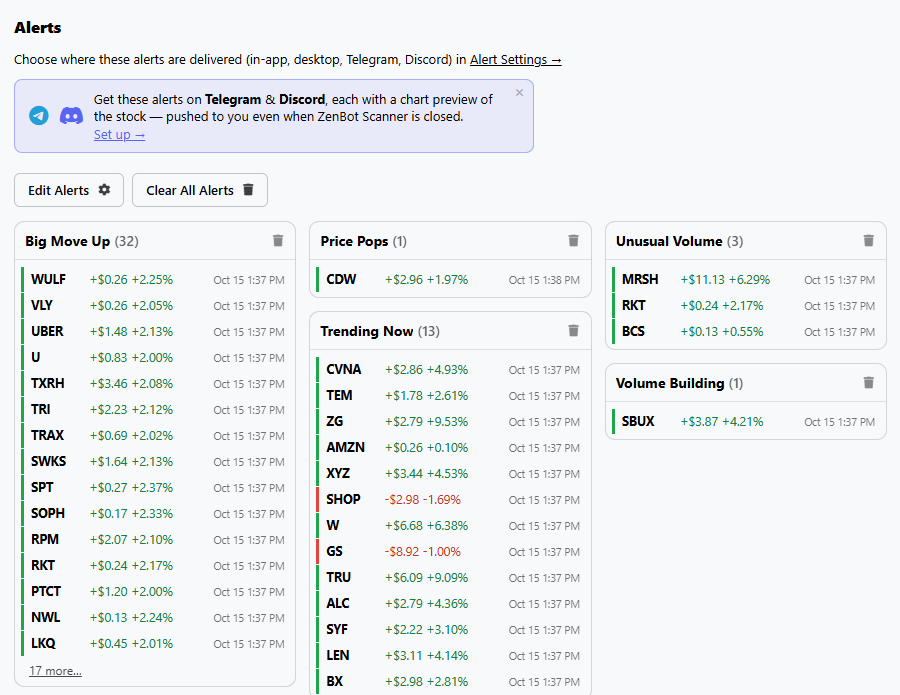The height and width of the screenshot is (695, 900).
Task: Open the Alert Settings link
Action: (x=515, y=60)
